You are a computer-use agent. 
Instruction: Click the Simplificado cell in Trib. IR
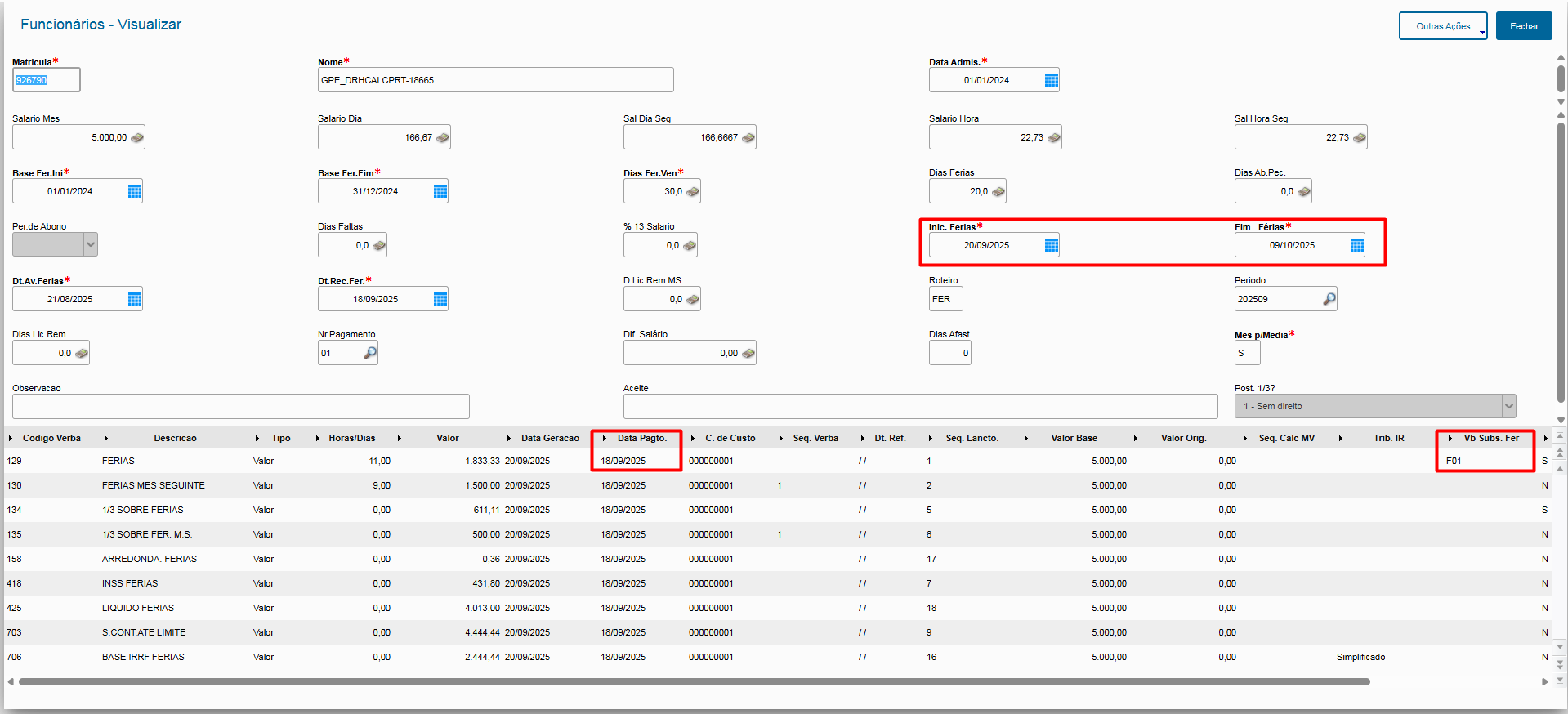click(1360, 657)
